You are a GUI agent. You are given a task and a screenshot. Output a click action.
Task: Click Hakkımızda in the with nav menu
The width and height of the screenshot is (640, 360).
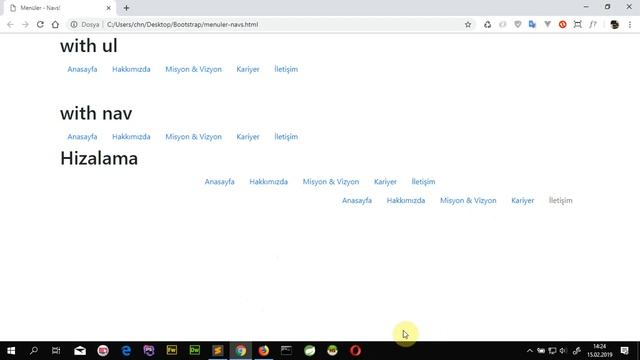pos(131,137)
